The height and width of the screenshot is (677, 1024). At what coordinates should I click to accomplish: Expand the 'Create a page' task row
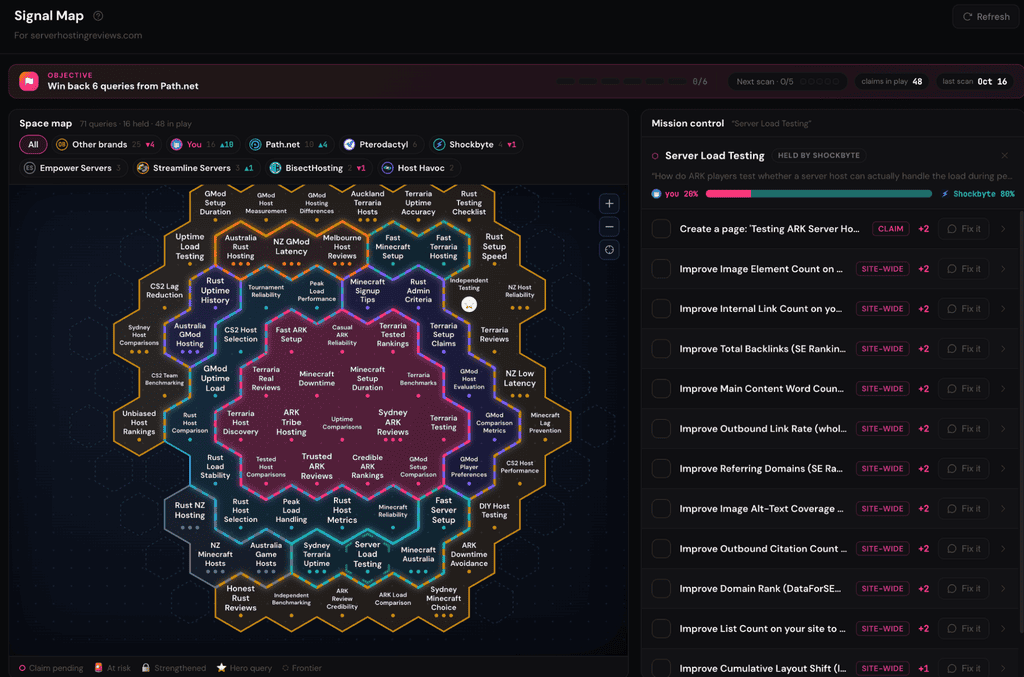coord(1003,228)
